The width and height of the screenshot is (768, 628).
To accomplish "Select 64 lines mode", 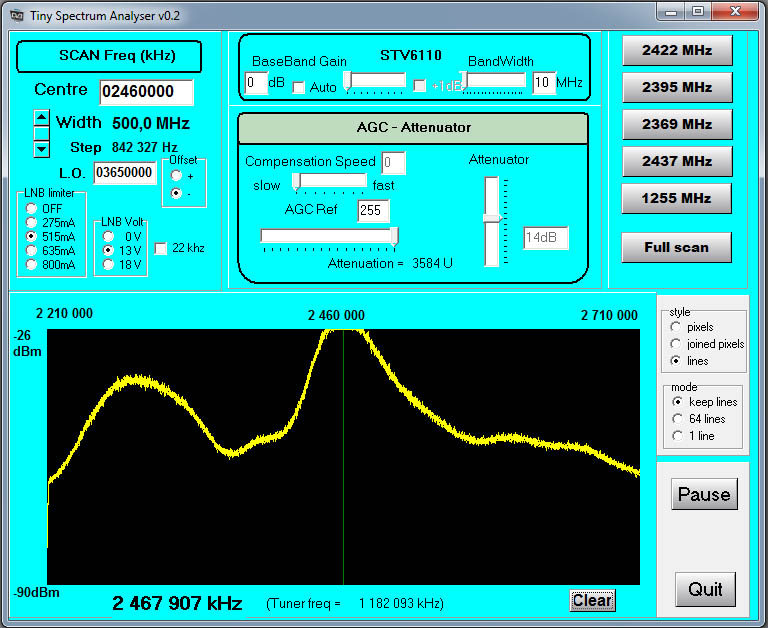I will [677, 419].
